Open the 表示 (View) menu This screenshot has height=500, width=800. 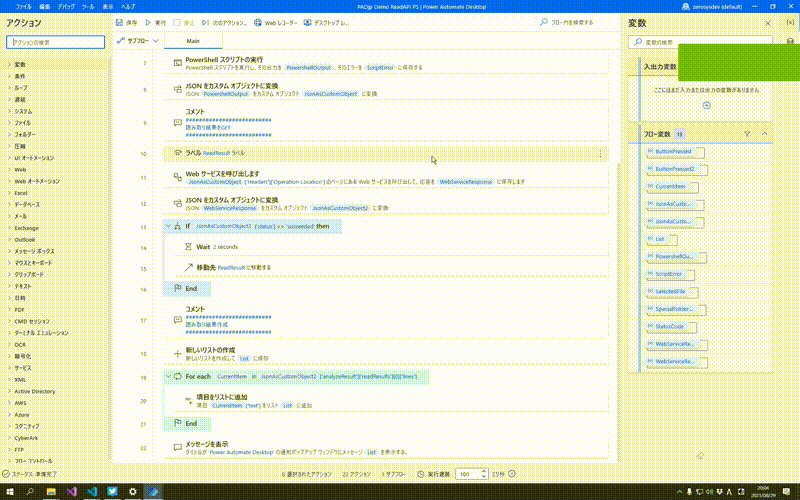(108, 7)
